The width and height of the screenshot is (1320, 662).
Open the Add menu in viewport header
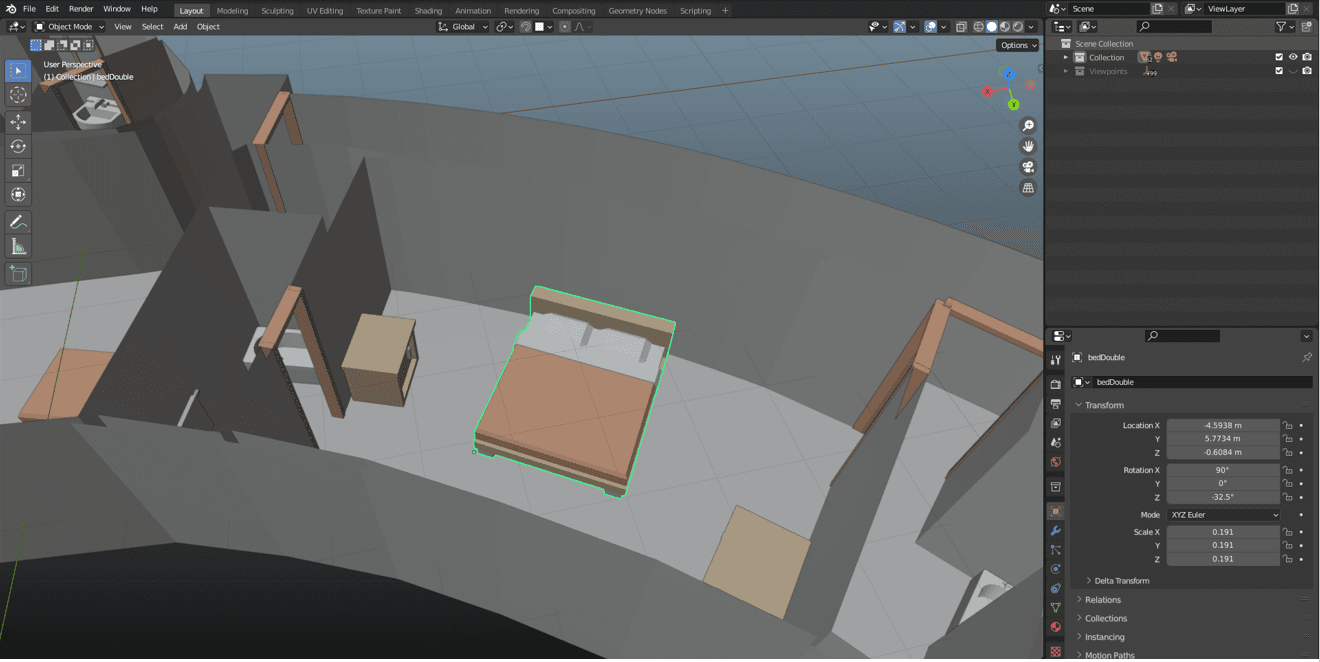(180, 27)
